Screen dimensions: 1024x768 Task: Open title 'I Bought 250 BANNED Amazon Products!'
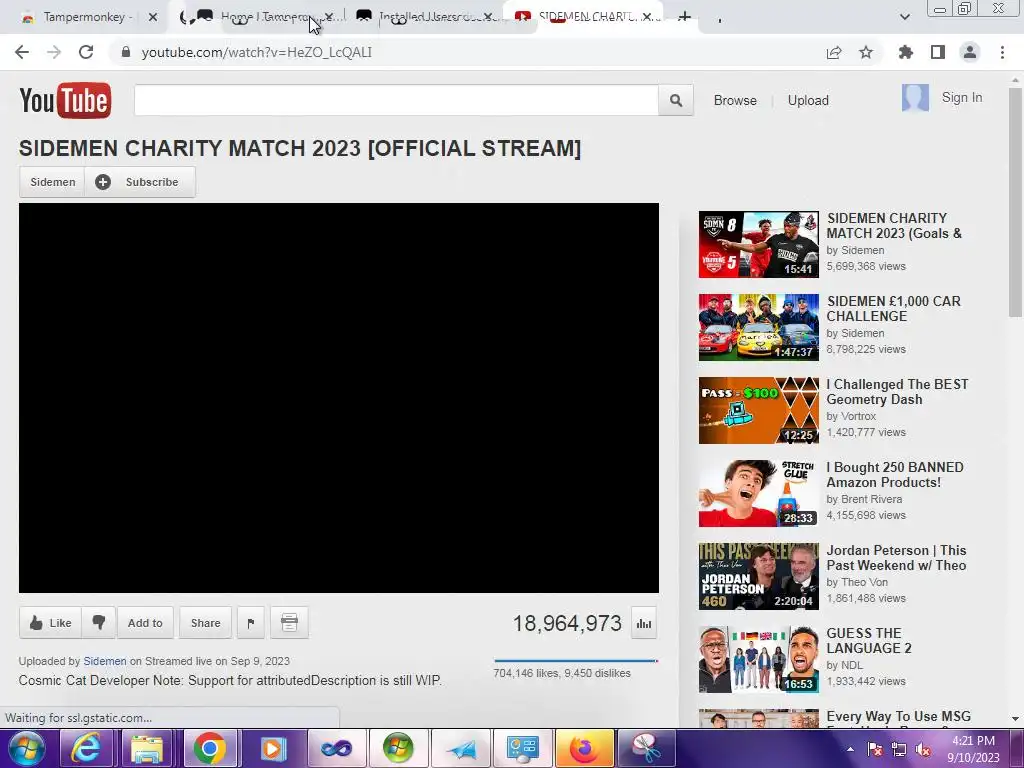895,475
